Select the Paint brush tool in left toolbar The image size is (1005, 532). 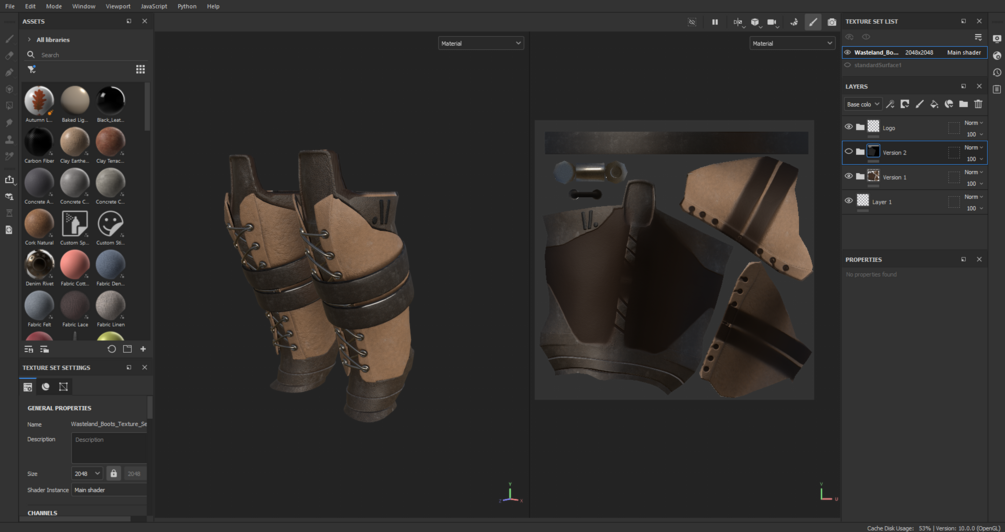9,39
